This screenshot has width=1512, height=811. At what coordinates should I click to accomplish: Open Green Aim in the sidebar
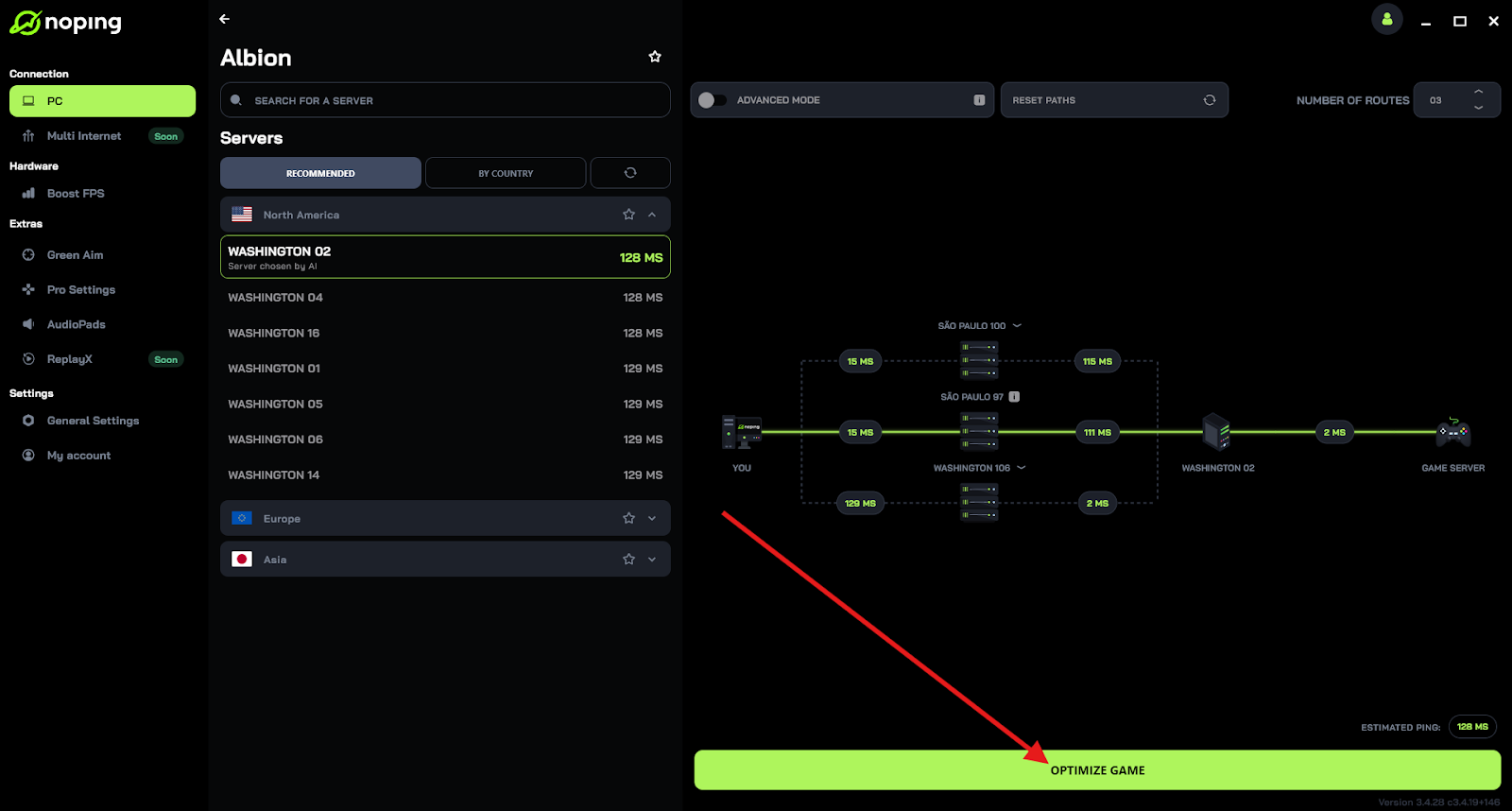[75, 255]
